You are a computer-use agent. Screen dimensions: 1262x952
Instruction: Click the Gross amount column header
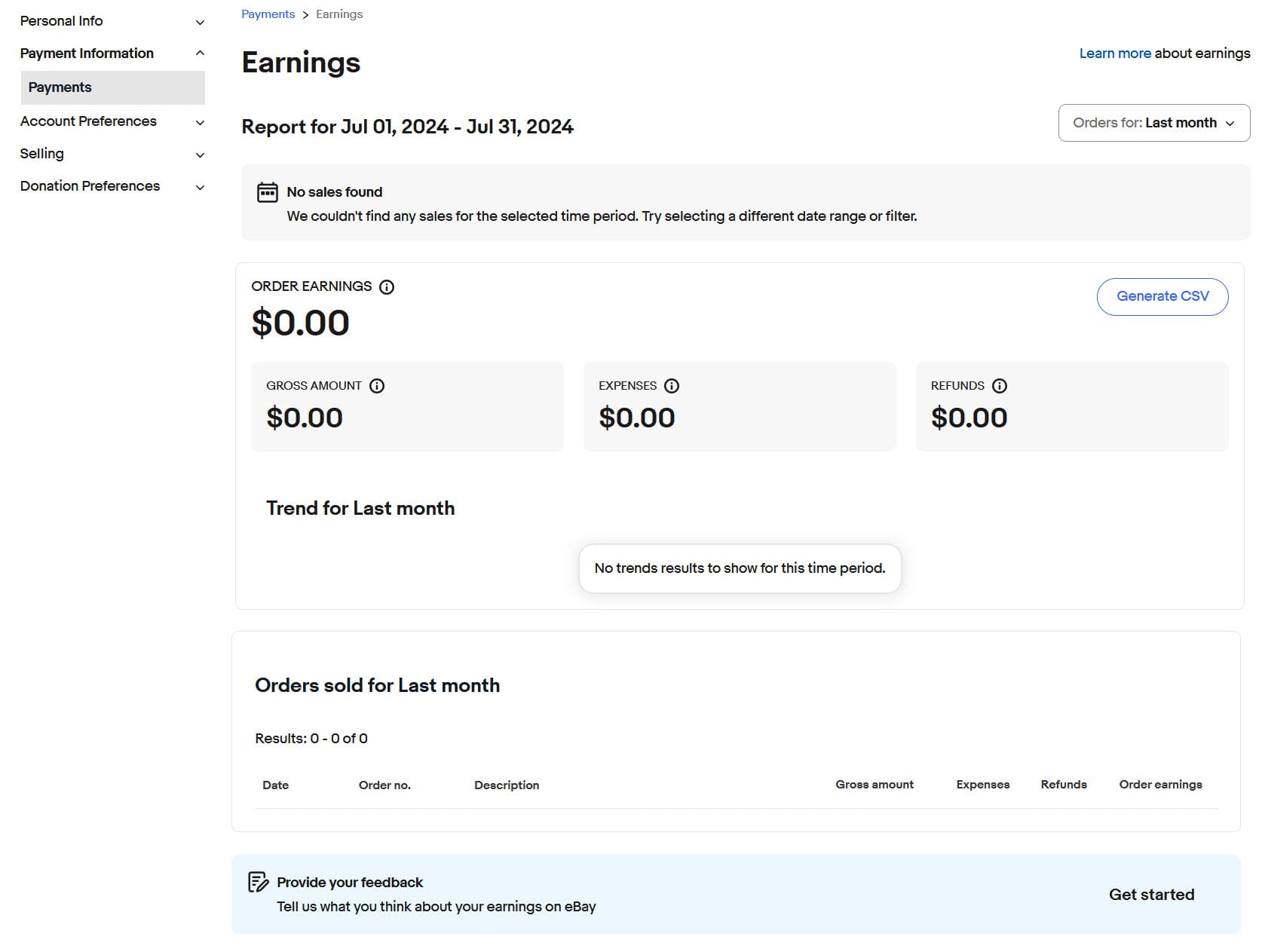[874, 785]
